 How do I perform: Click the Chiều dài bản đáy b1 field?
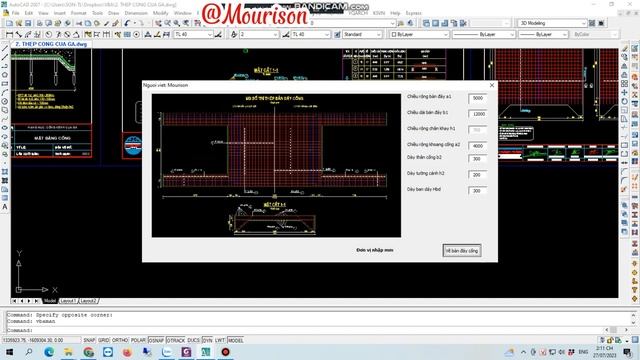pos(478,114)
